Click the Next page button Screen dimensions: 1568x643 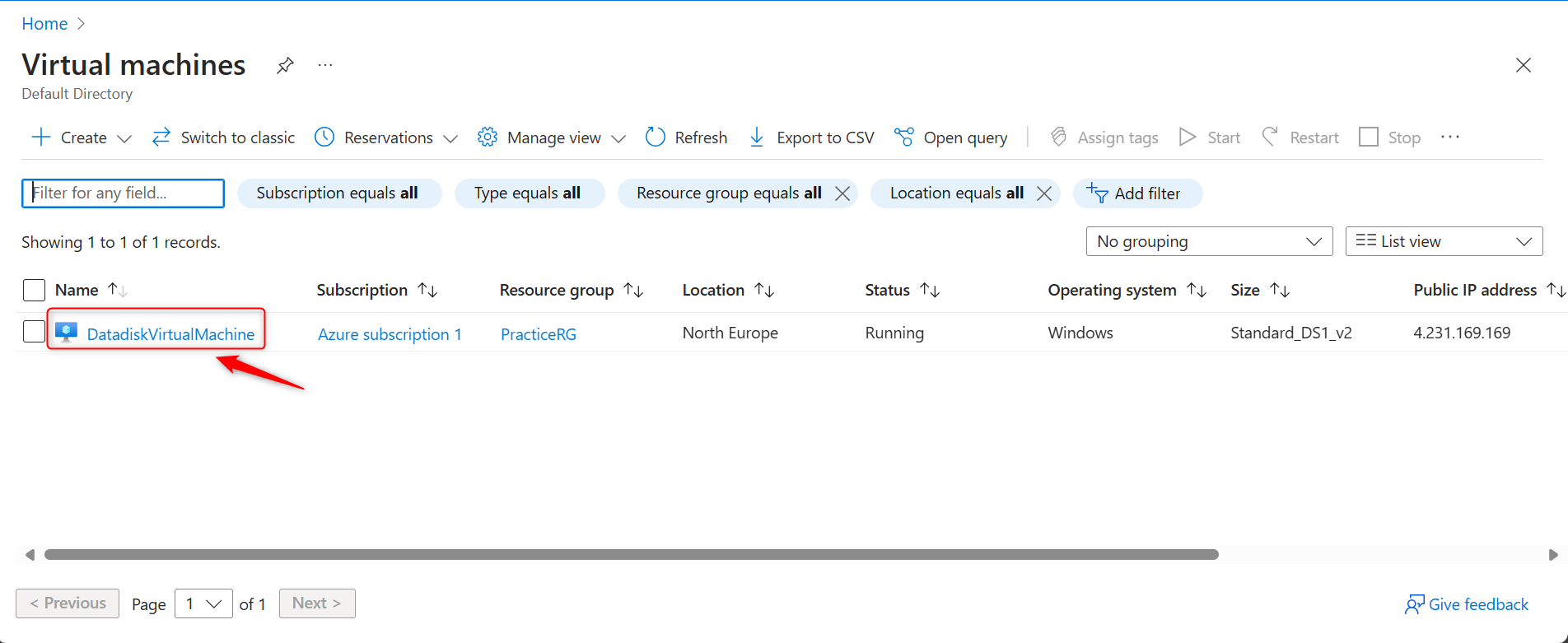(317, 603)
